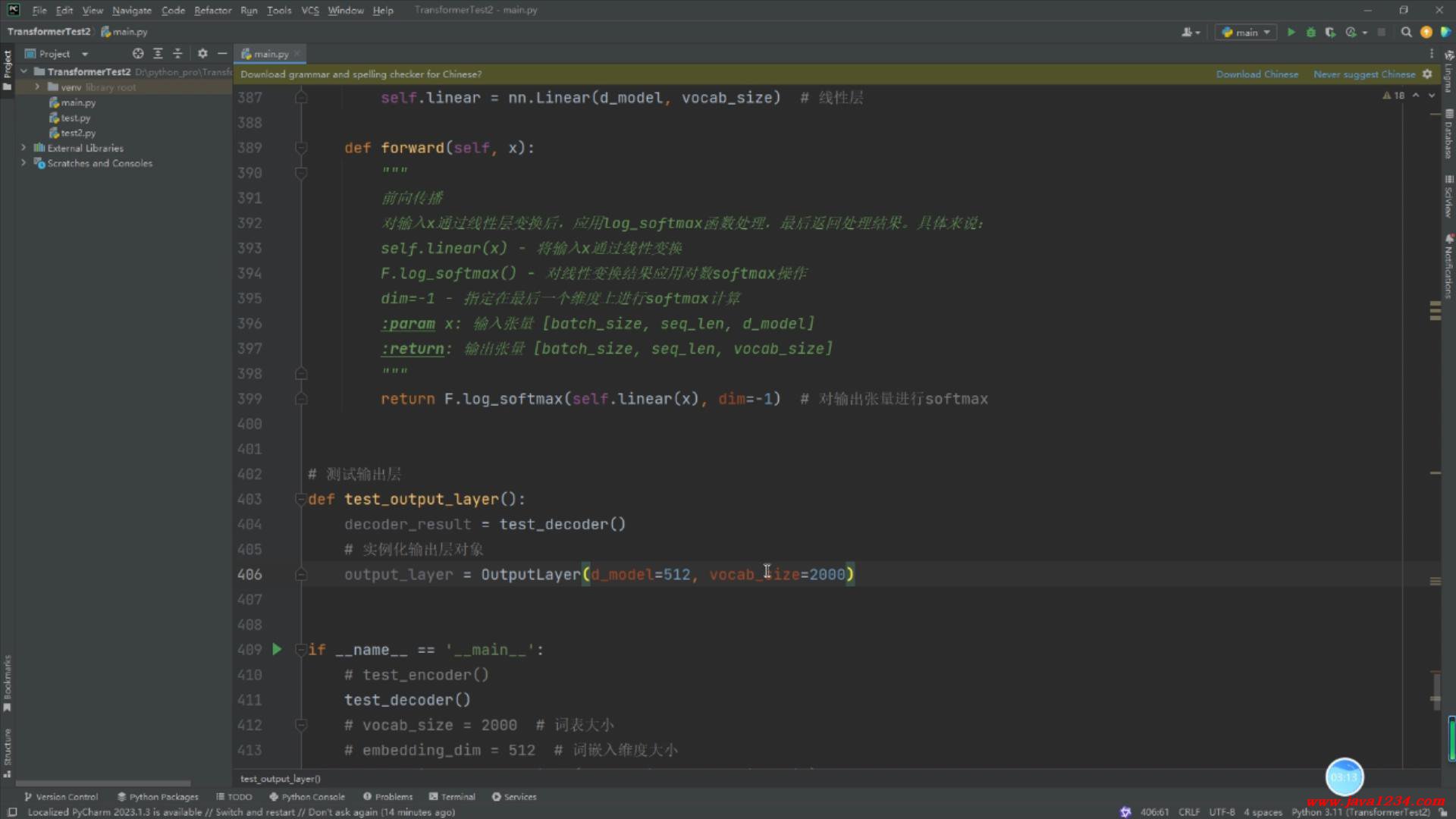Open test2.py in the project tree
The width and height of the screenshot is (1456, 819).
(x=78, y=133)
